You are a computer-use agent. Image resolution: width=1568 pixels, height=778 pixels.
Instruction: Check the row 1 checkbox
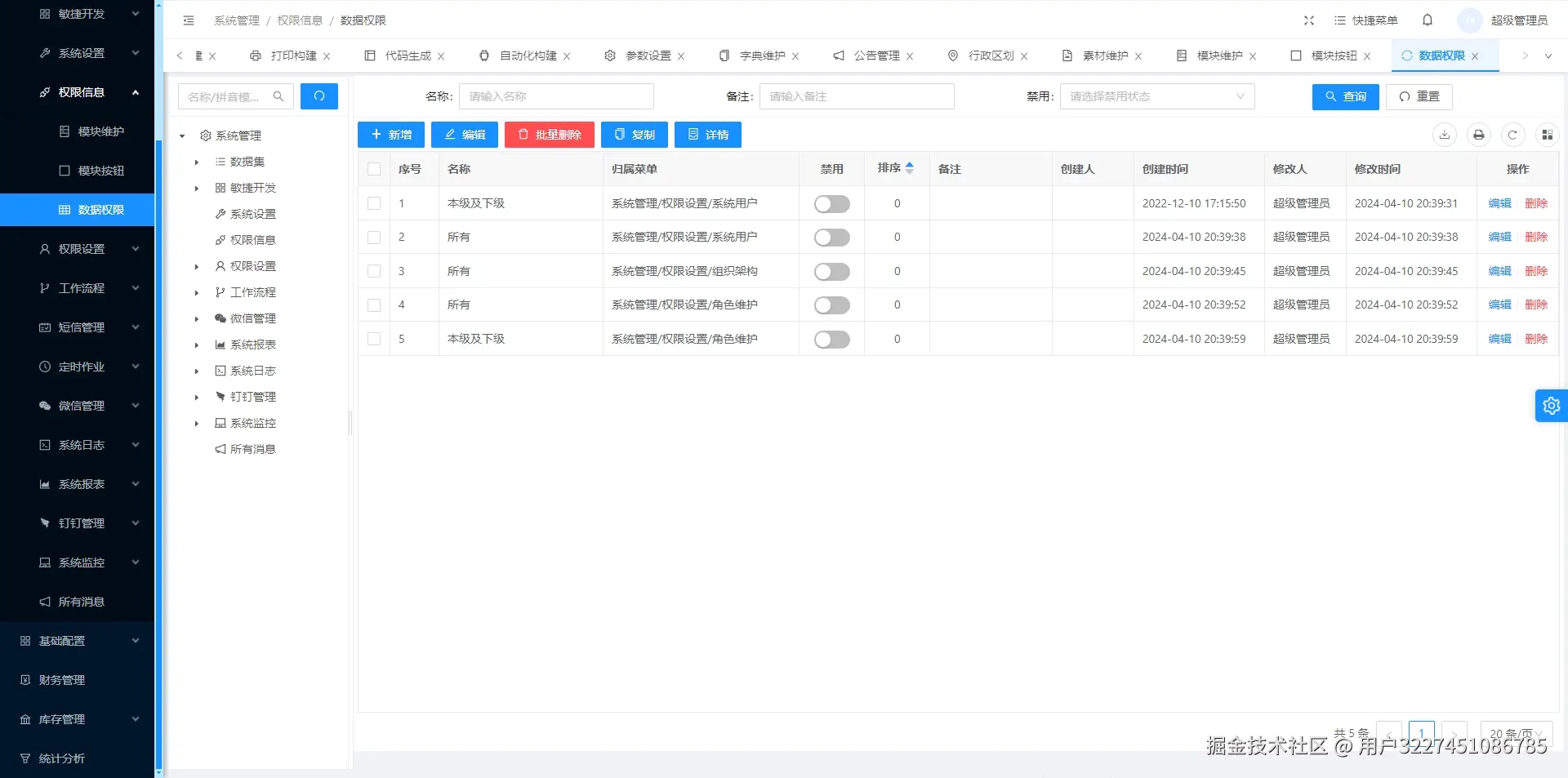(x=374, y=203)
